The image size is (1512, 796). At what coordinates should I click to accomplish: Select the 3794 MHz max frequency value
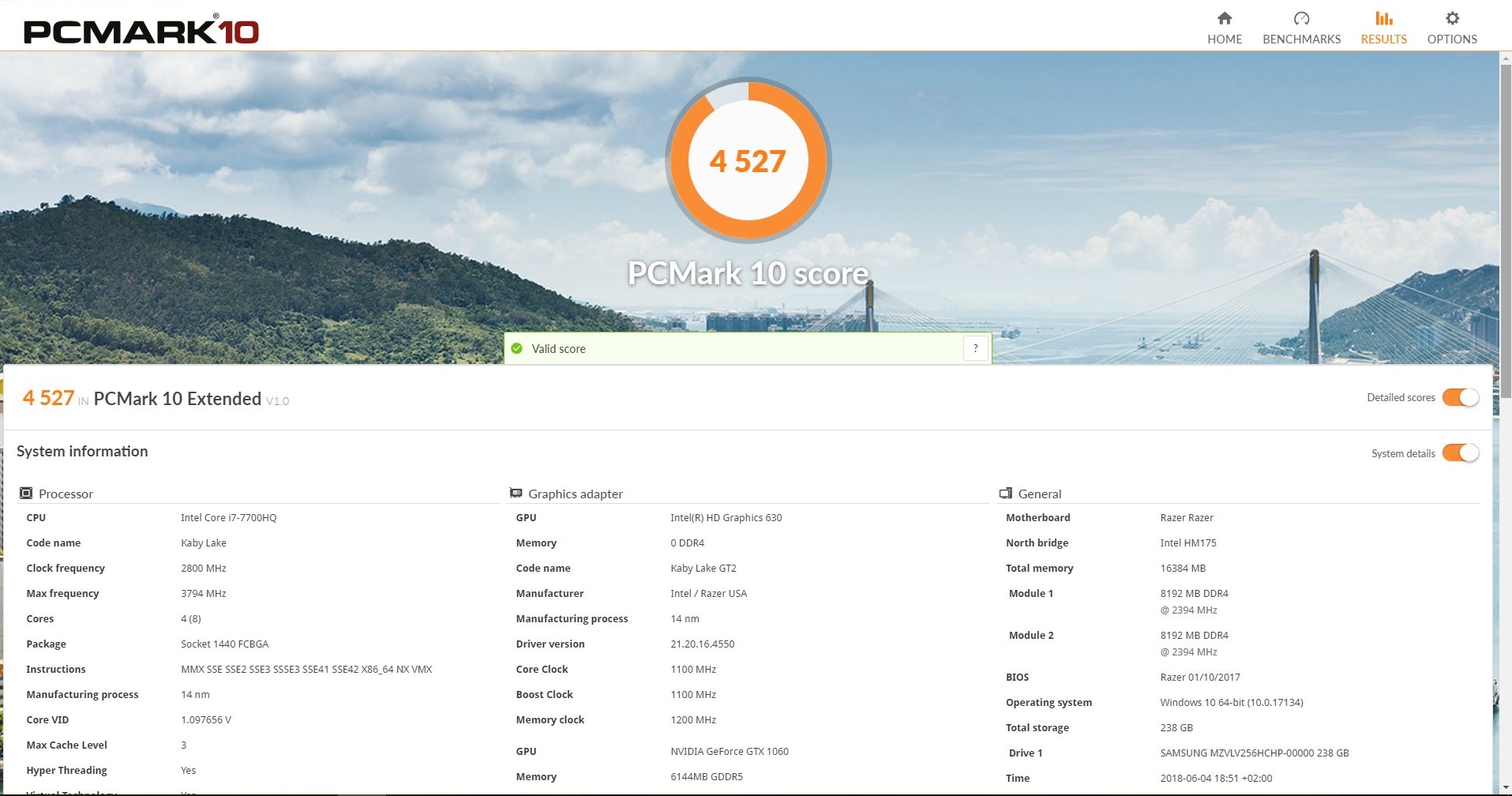pos(203,593)
